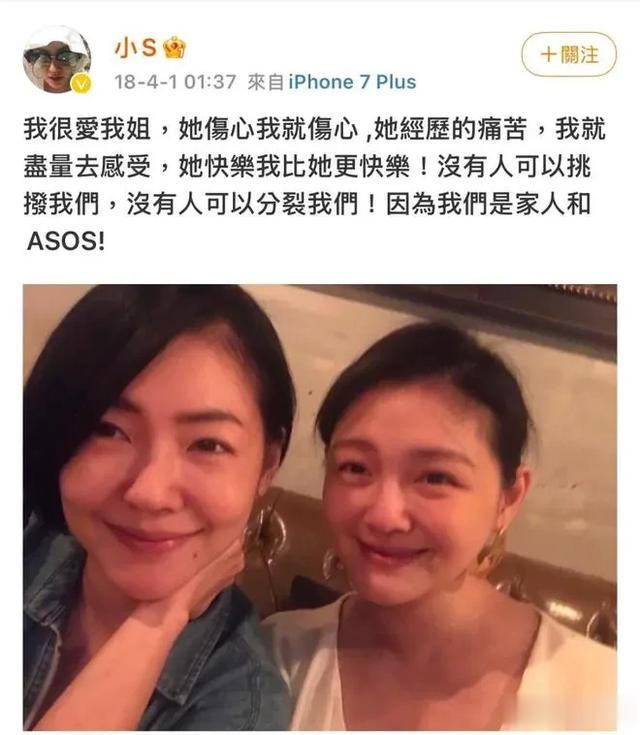Open the 小S username link

pos(136,47)
